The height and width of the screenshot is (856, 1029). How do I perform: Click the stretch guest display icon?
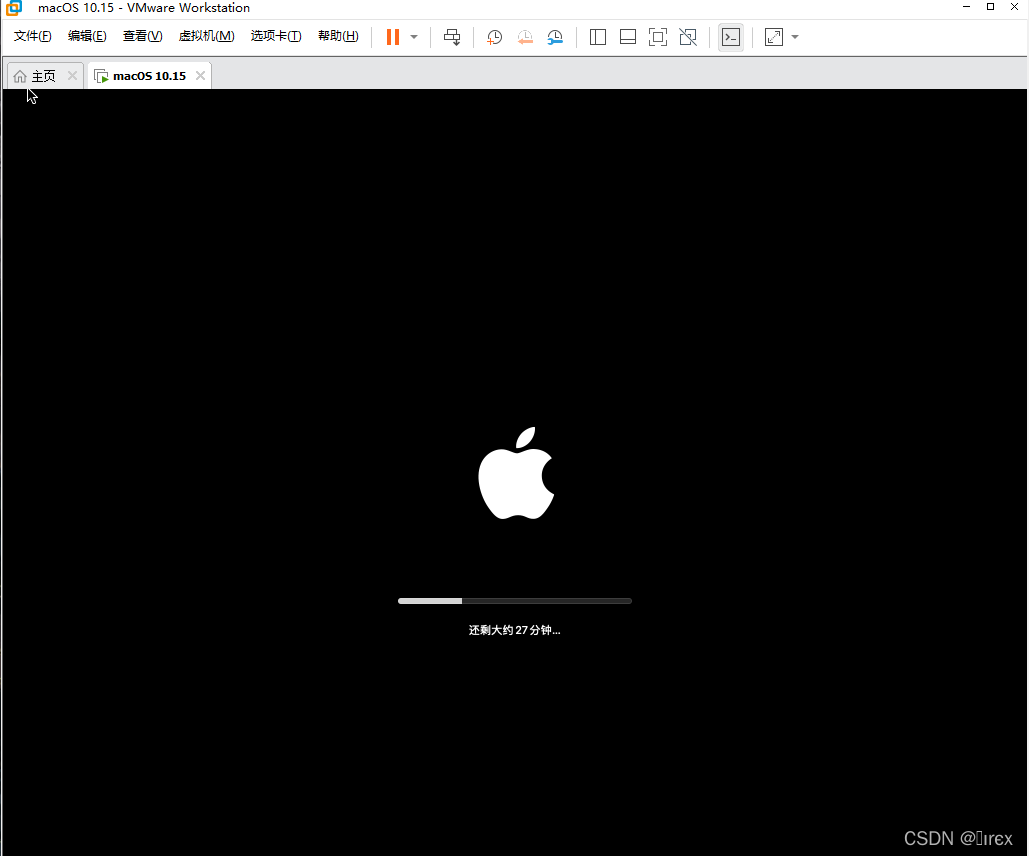[x=774, y=37]
